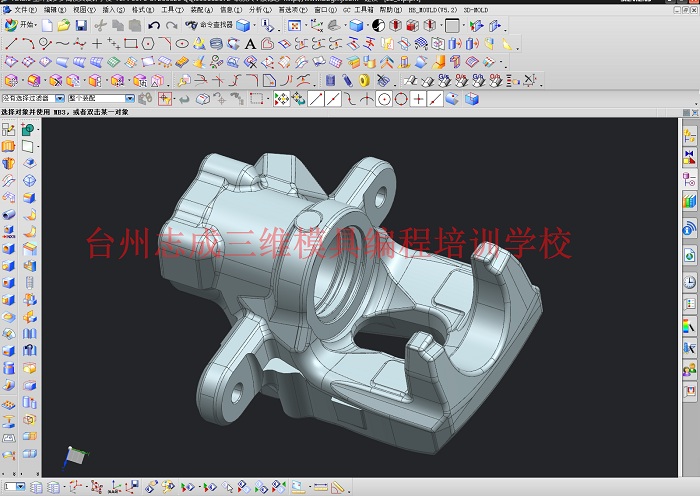Open the 编辑 (Edit) menu

54,9
